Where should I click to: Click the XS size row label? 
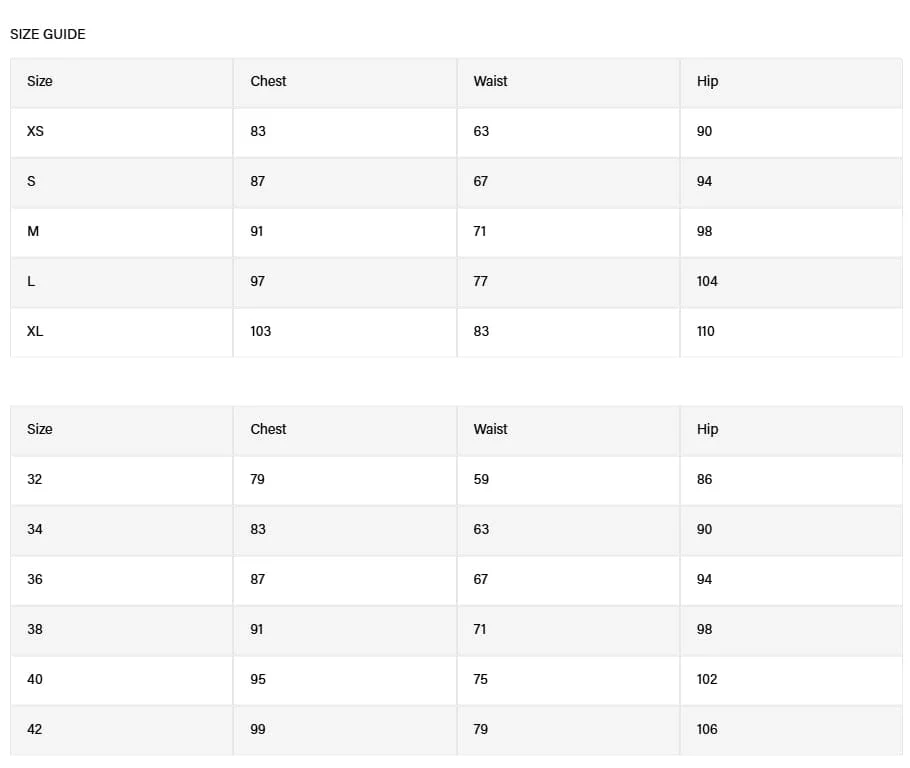tap(35, 131)
